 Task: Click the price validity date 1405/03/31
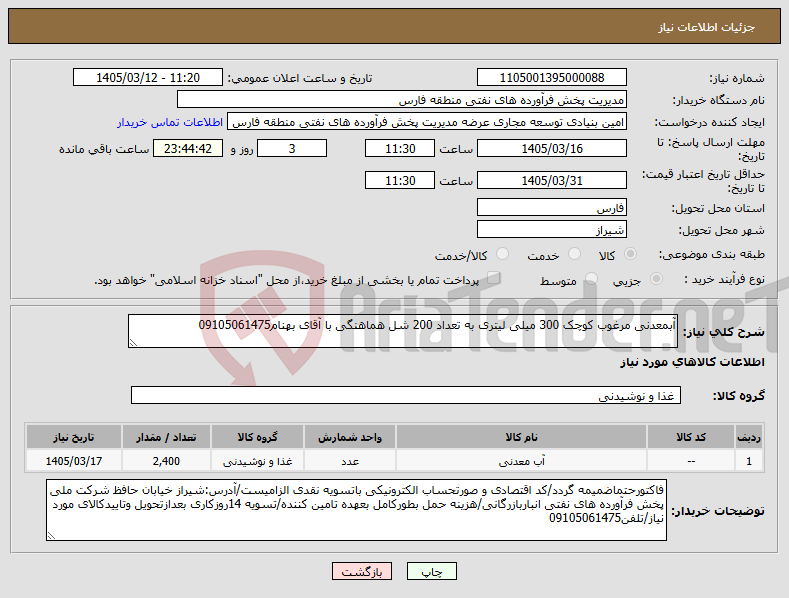click(551, 180)
